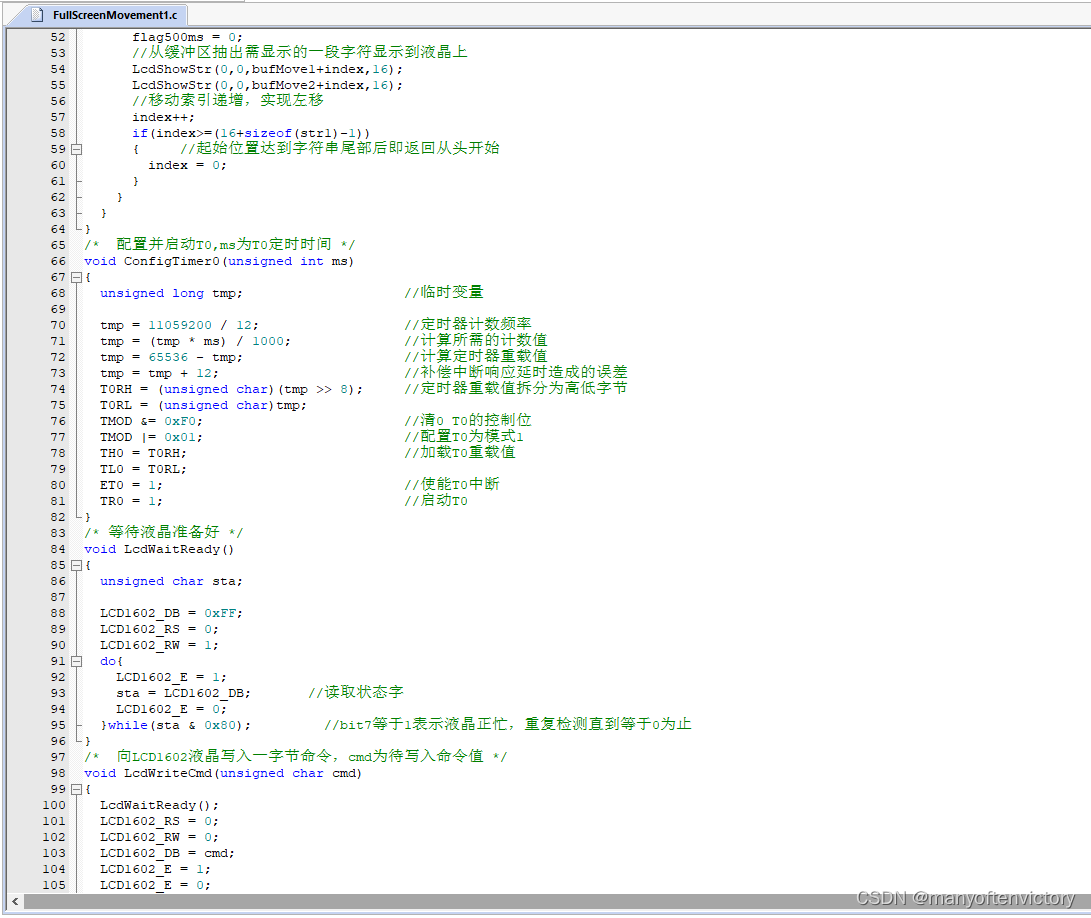This screenshot has height=918, width=1091.
Task: Click on 'void ConfigTimer0(unsigned int ms)' declaration
Action: pyautogui.click(x=219, y=261)
